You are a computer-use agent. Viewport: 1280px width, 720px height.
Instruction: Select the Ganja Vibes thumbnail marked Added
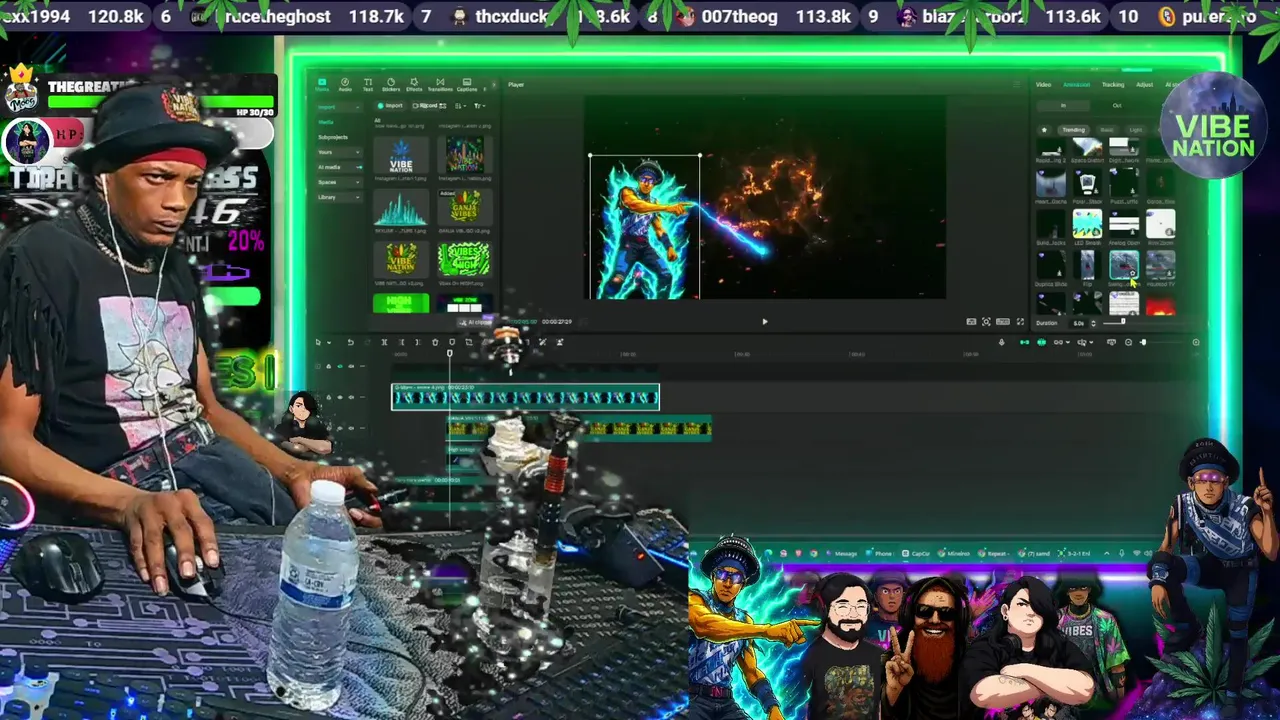point(464,208)
